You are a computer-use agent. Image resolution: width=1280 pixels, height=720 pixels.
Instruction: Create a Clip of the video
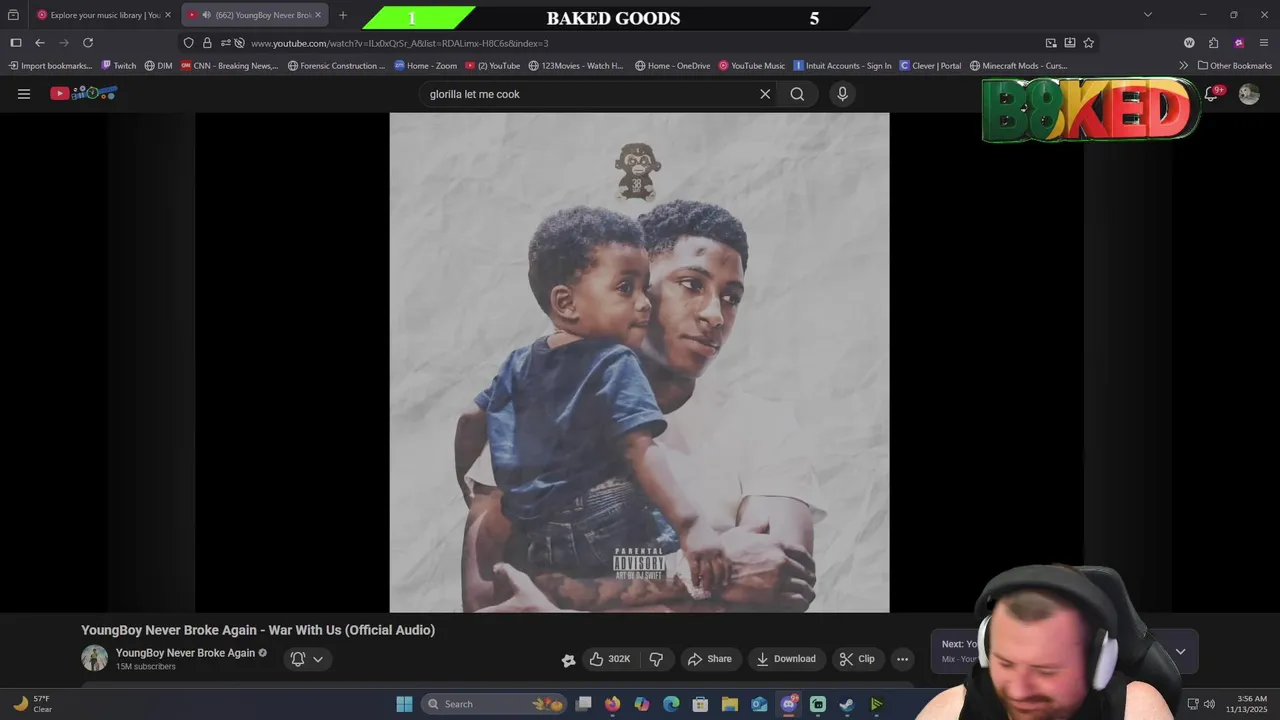pos(857,659)
